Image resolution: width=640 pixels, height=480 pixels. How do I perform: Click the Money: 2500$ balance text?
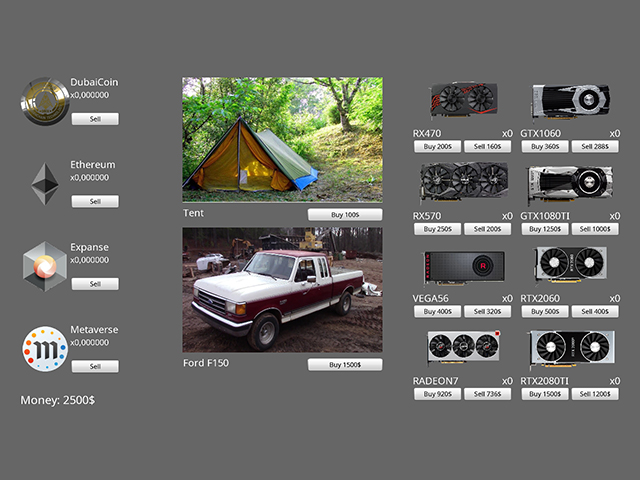58,400
